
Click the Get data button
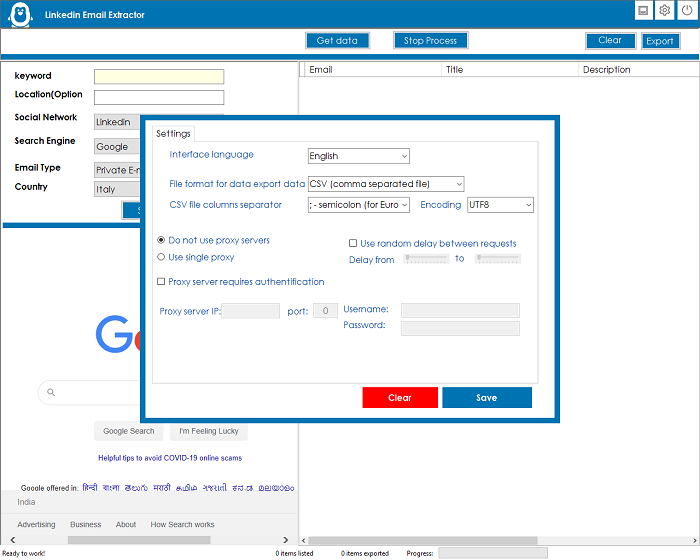[x=337, y=41]
